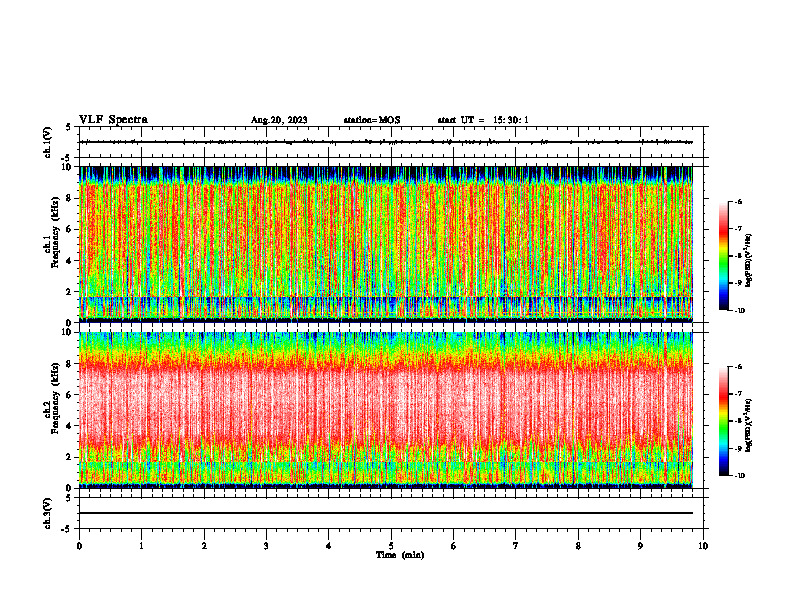
Task: Click time axis tick label '5'
Action: pyautogui.click(x=391, y=546)
